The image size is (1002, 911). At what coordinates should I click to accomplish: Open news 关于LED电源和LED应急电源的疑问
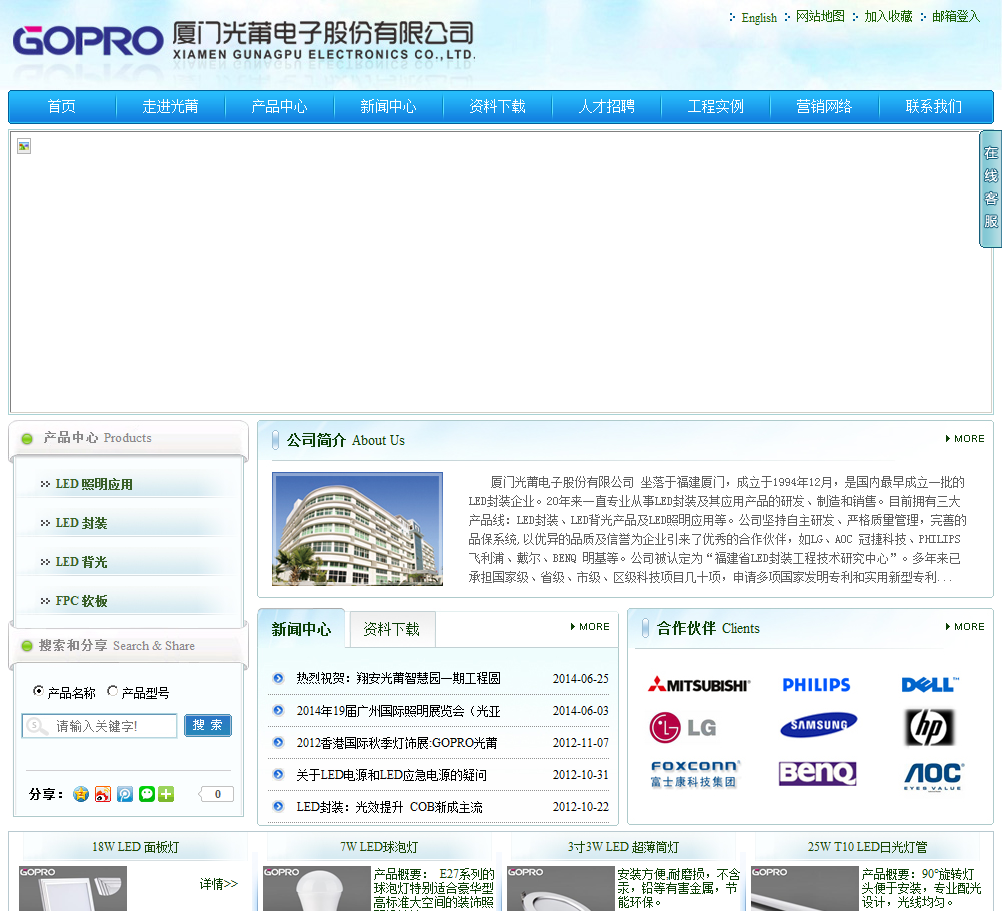point(391,775)
